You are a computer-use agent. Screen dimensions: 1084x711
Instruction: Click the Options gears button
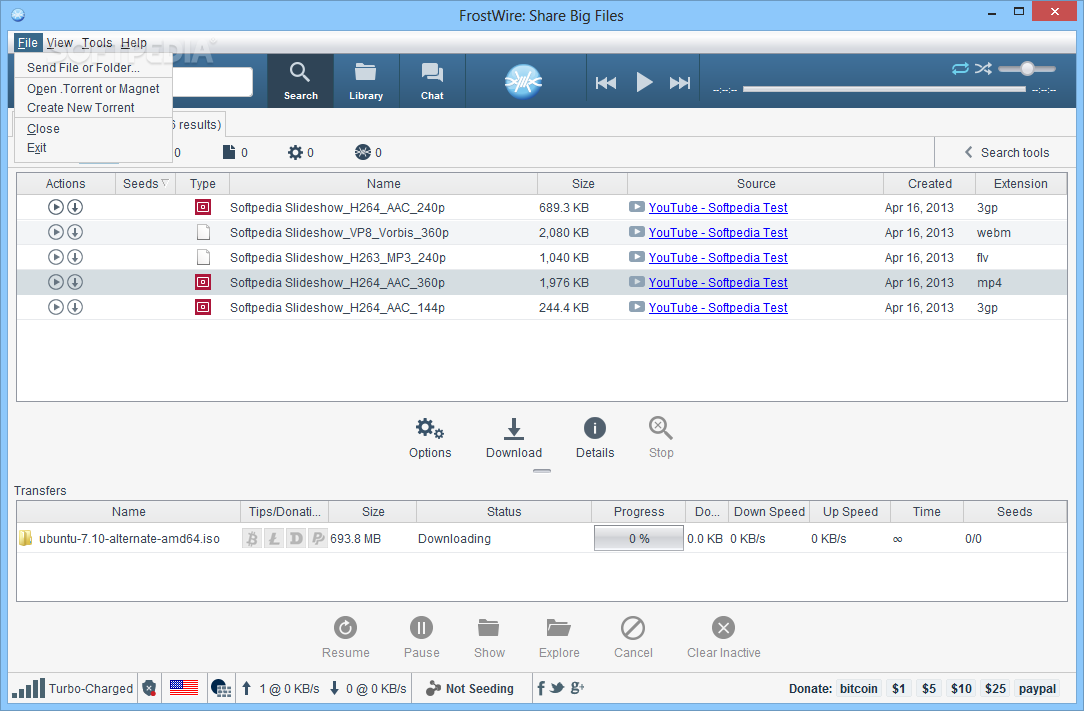coord(430,438)
